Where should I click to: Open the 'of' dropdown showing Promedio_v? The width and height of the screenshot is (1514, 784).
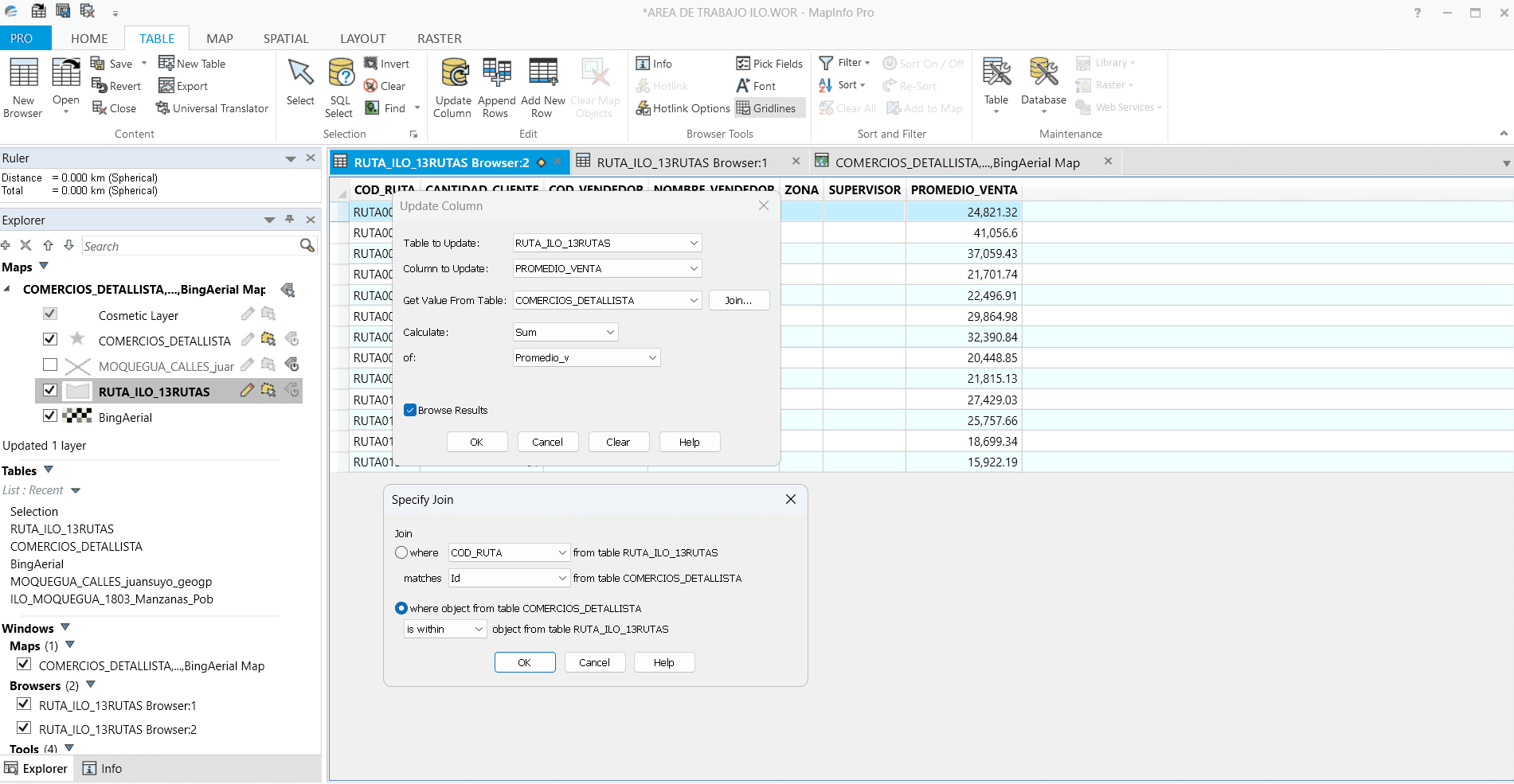click(586, 357)
